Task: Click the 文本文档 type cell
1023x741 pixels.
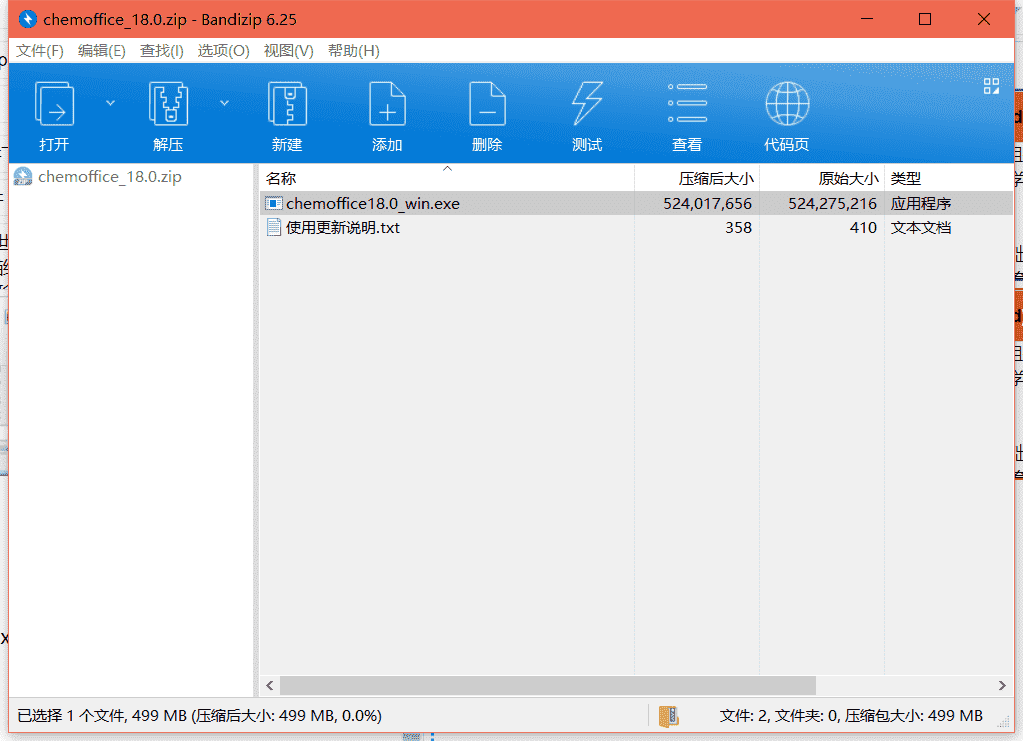Action: tap(921, 228)
